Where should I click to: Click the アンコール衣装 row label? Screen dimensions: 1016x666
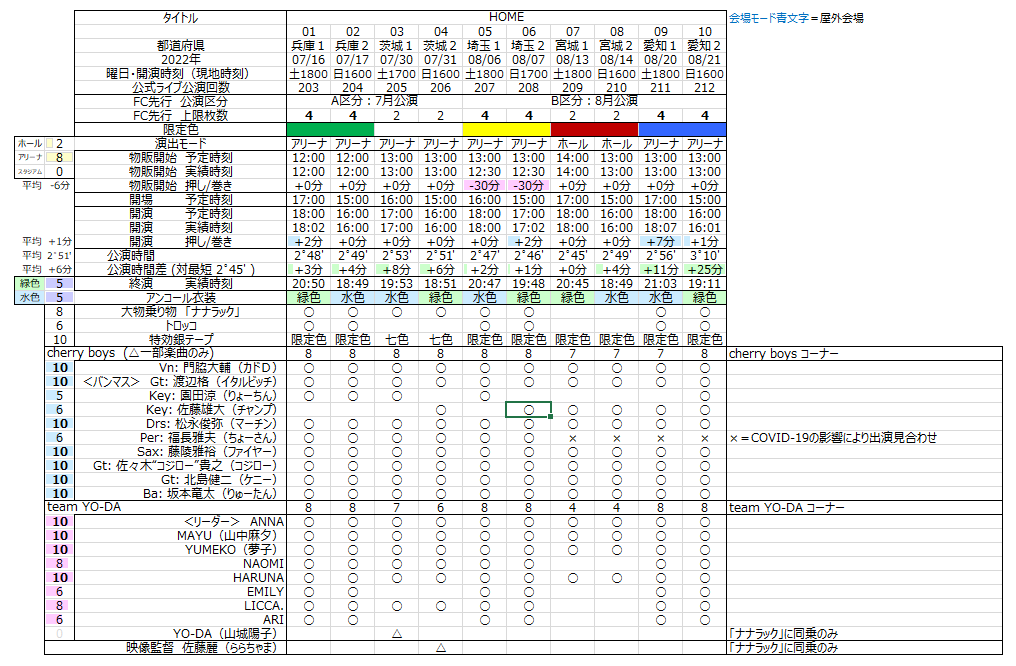click(180, 297)
